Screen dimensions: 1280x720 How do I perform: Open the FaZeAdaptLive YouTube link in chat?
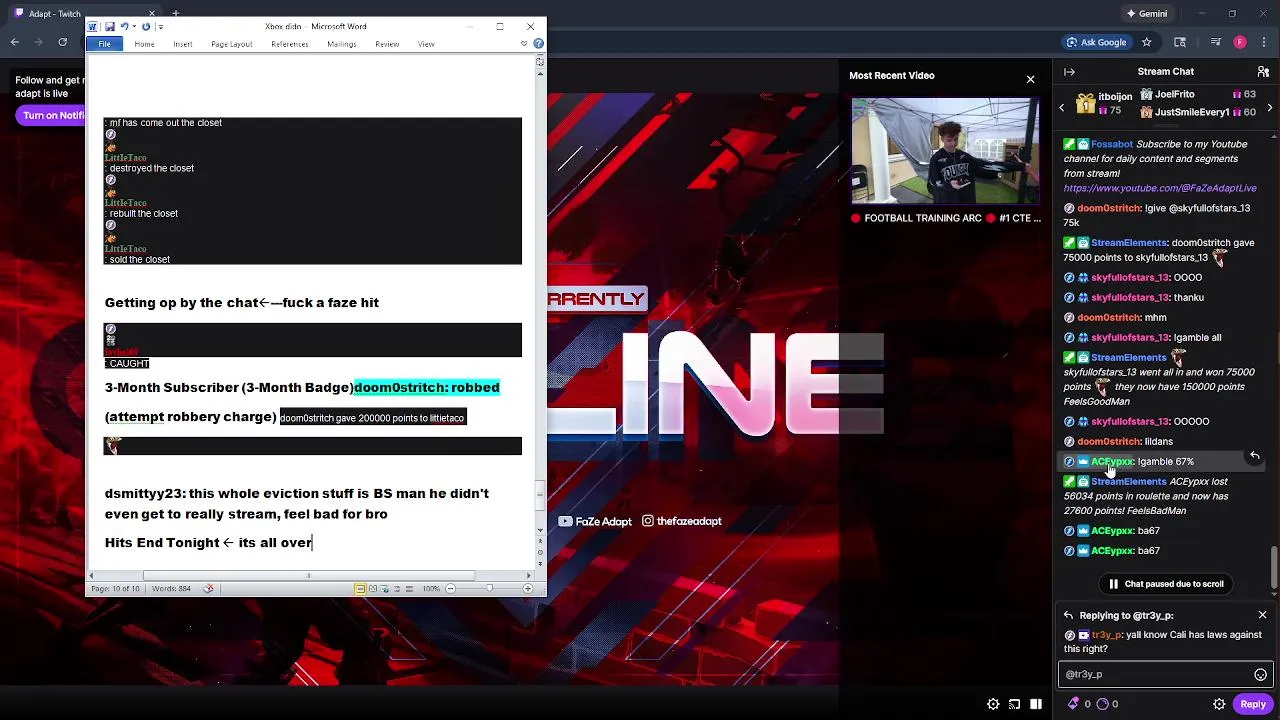pyautogui.click(x=1160, y=188)
